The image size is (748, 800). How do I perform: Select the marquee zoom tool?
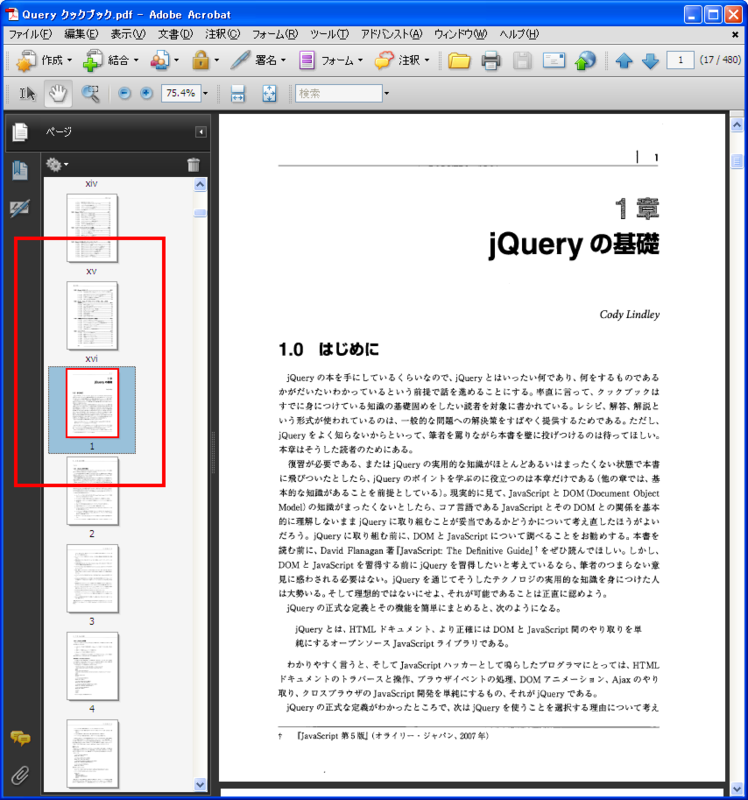tap(90, 93)
